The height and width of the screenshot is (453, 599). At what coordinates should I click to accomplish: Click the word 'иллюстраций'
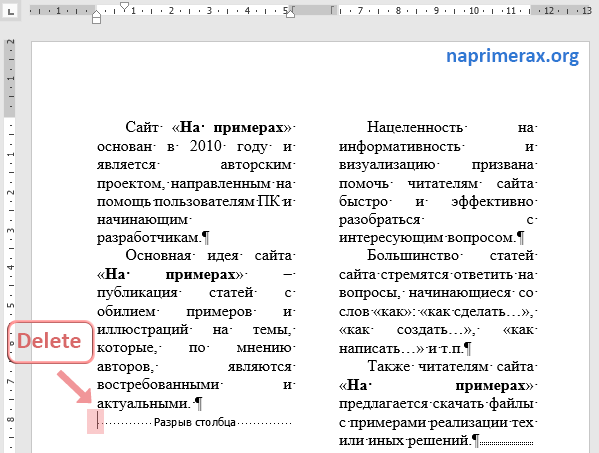point(142,330)
